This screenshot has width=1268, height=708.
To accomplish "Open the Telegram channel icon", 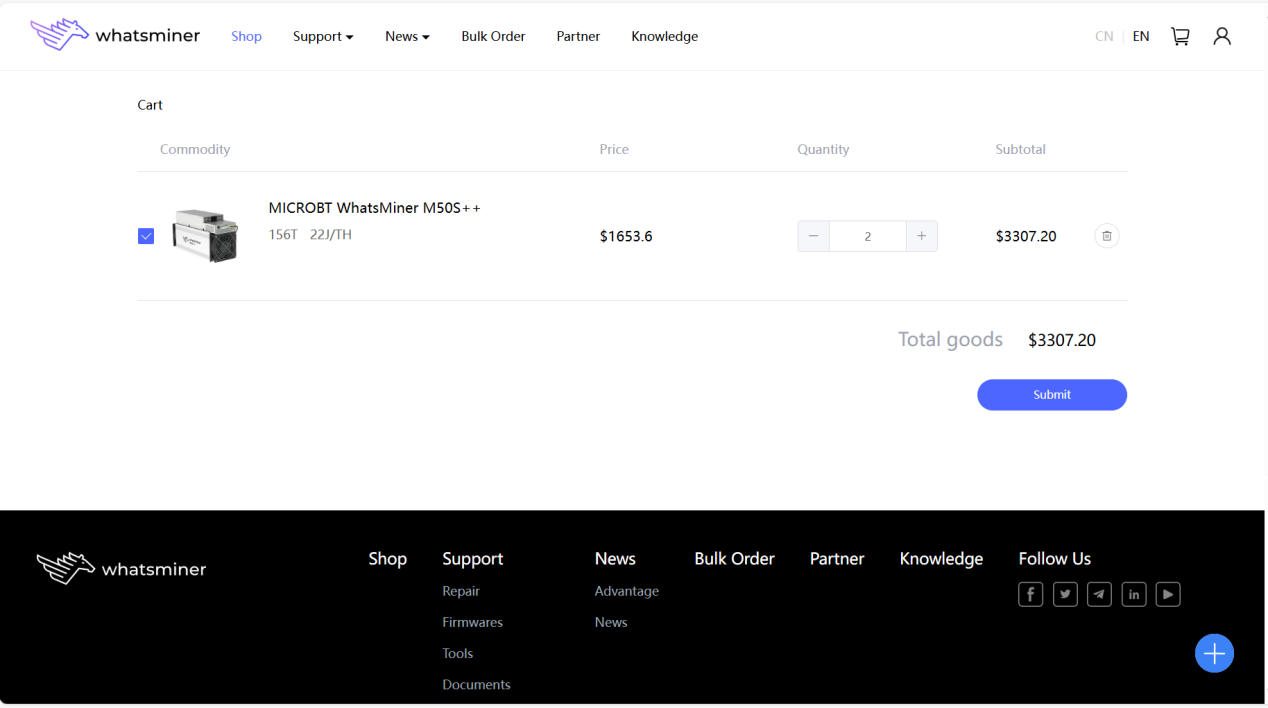I will (x=1099, y=595).
